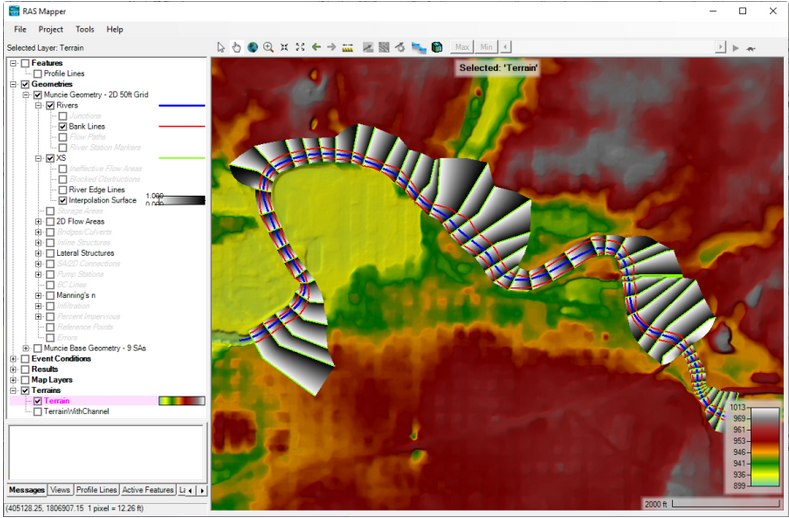Open the Active Features tab

tap(147, 490)
